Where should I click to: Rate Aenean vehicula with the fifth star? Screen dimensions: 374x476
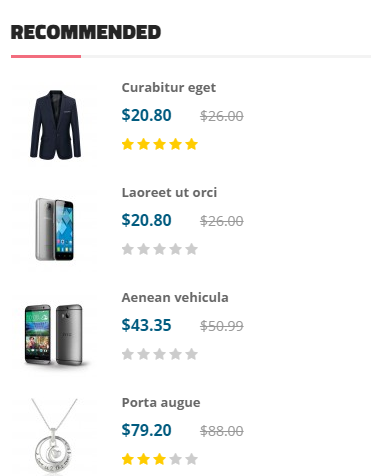[x=192, y=354]
